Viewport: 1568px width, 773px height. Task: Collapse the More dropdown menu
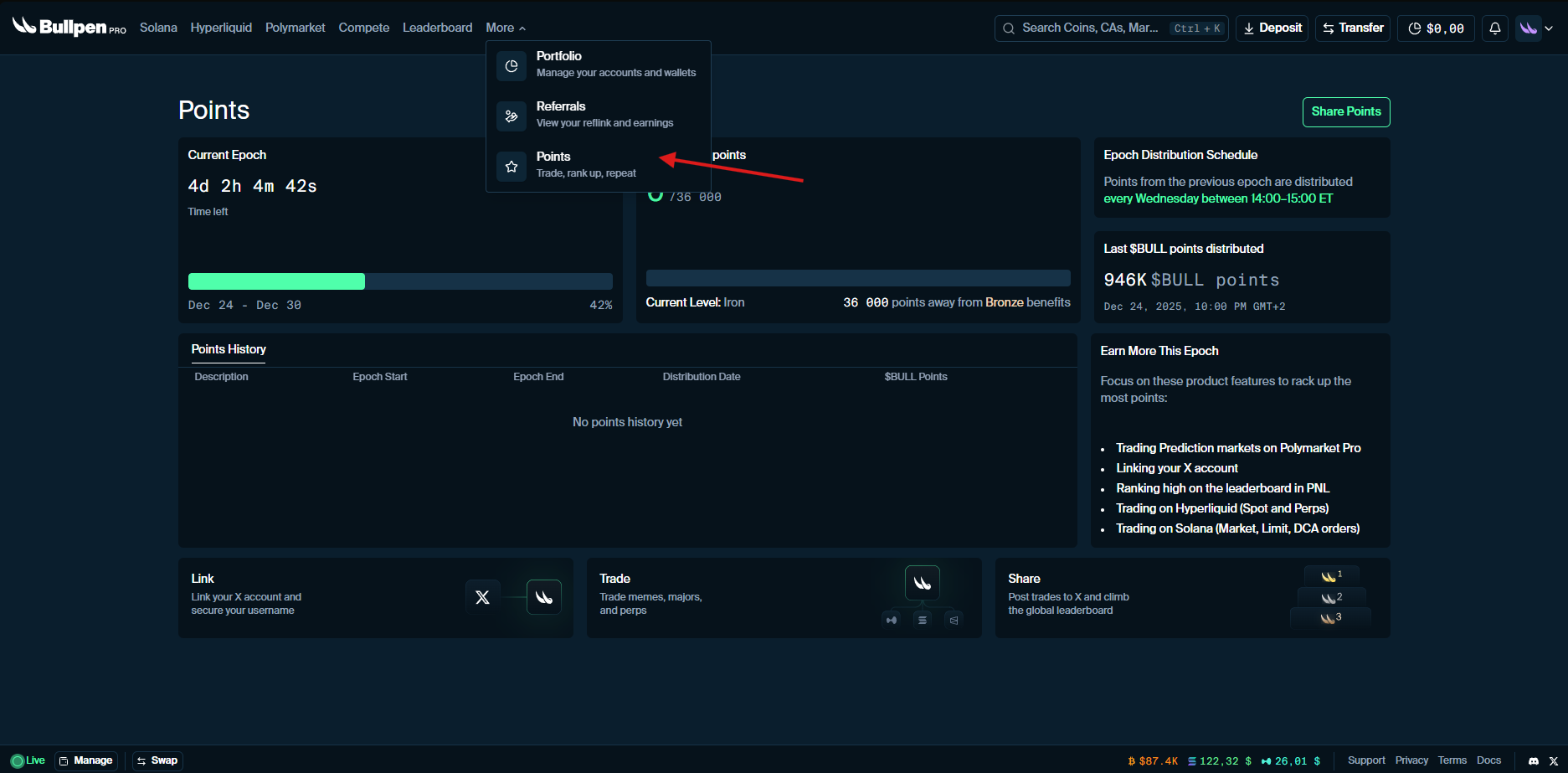coord(506,28)
